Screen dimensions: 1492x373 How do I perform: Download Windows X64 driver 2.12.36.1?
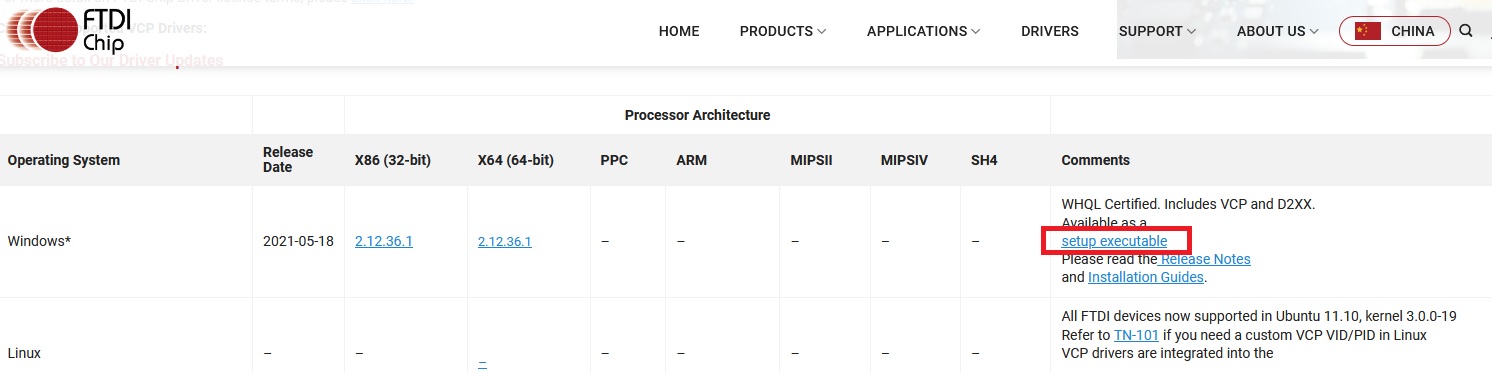[x=505, y=241]
